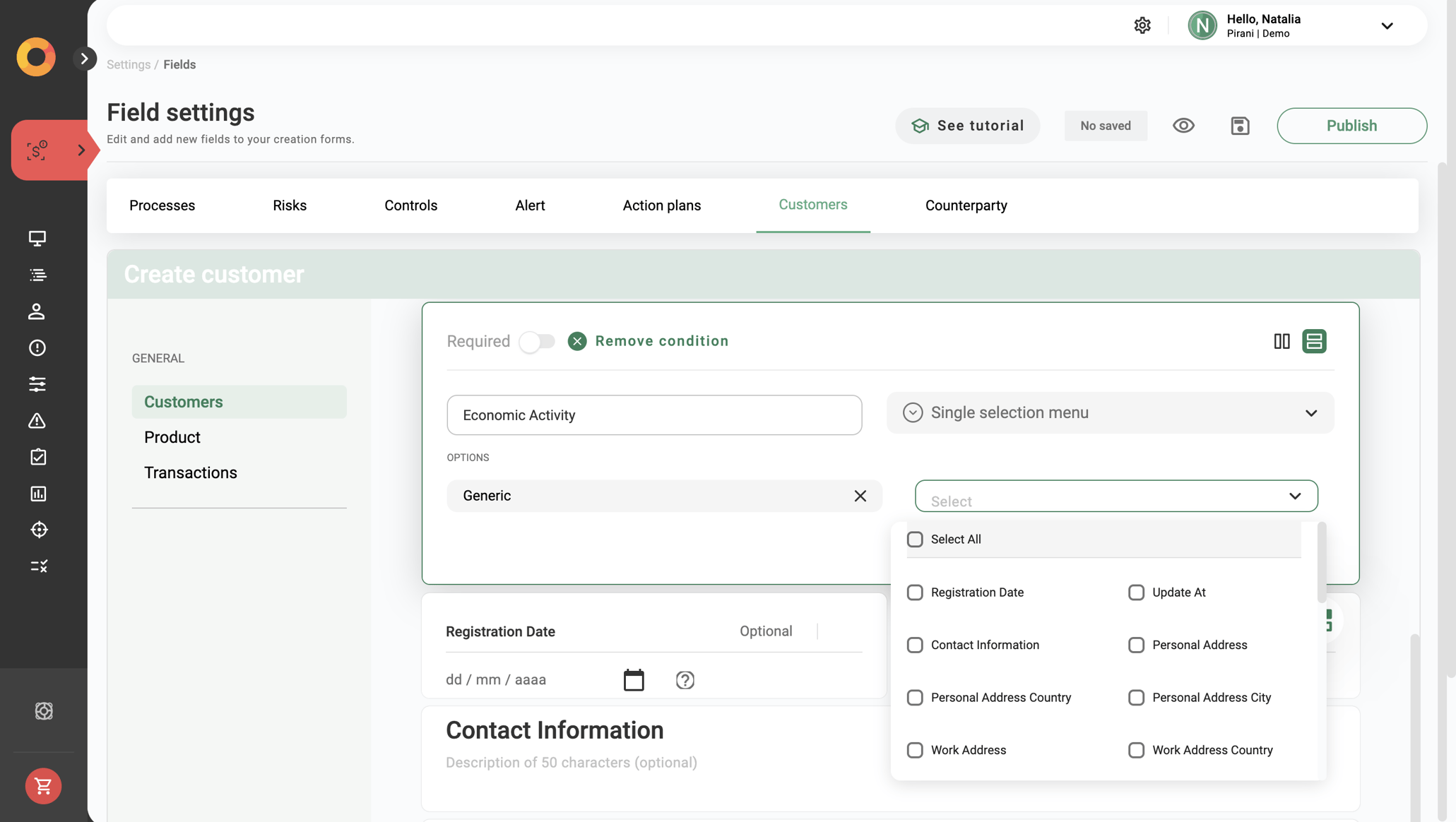Select the action plans clipboard icon in sidebar
This screenshot has height=822, width=1456.
coord(37,457)
